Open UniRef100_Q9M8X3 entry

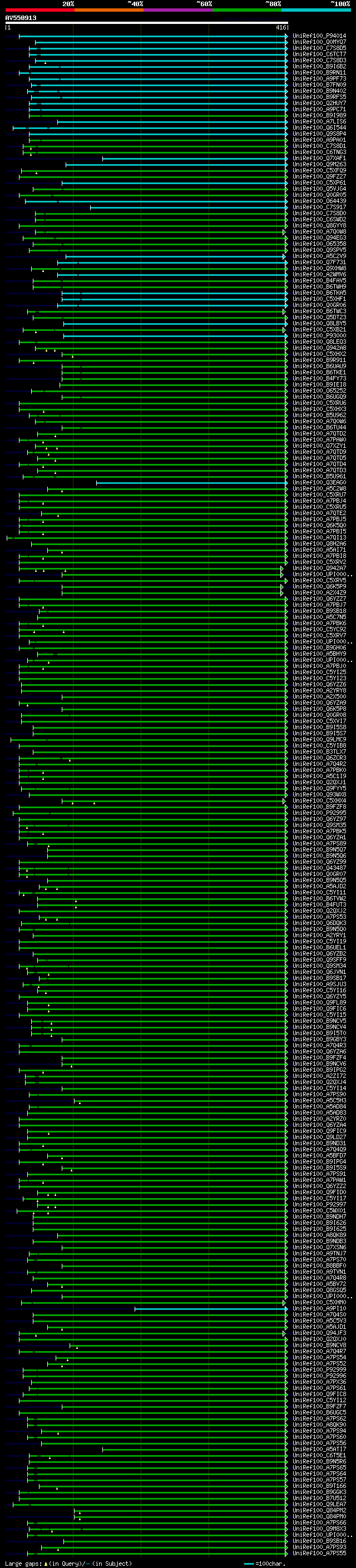tap(319, 1529)
